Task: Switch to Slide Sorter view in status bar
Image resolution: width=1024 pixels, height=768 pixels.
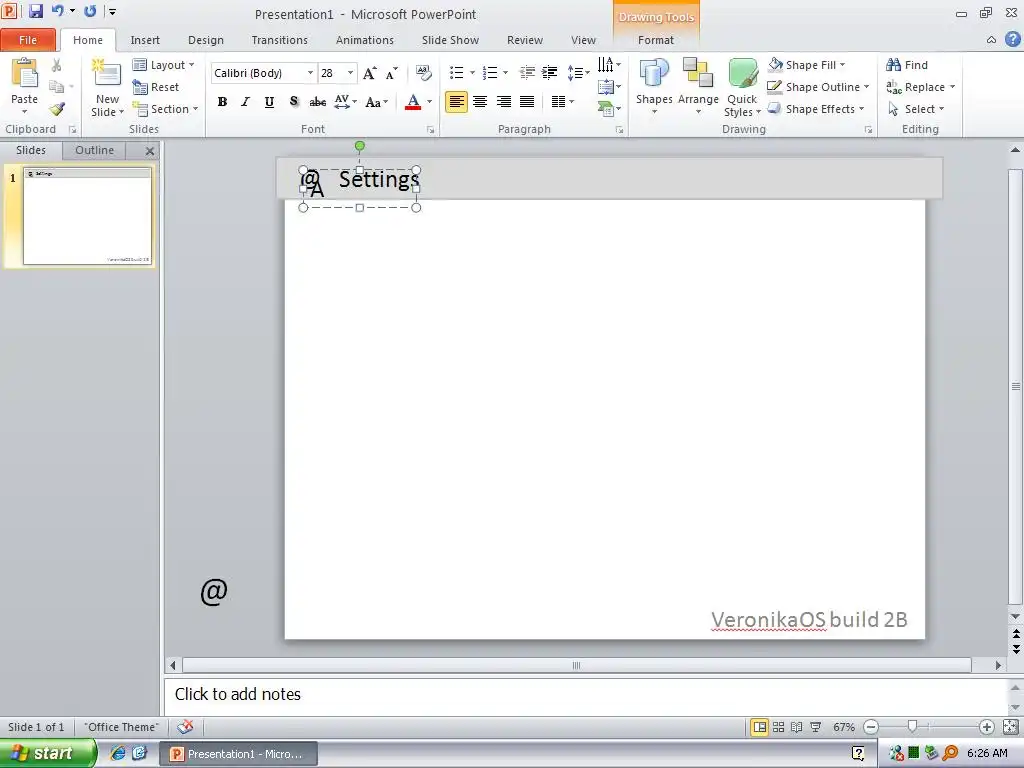Action: (778, 727)
